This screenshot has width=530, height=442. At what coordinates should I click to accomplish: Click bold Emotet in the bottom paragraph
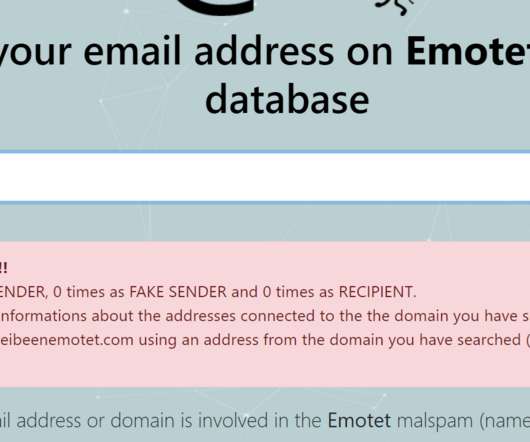[x=359, y=421]
